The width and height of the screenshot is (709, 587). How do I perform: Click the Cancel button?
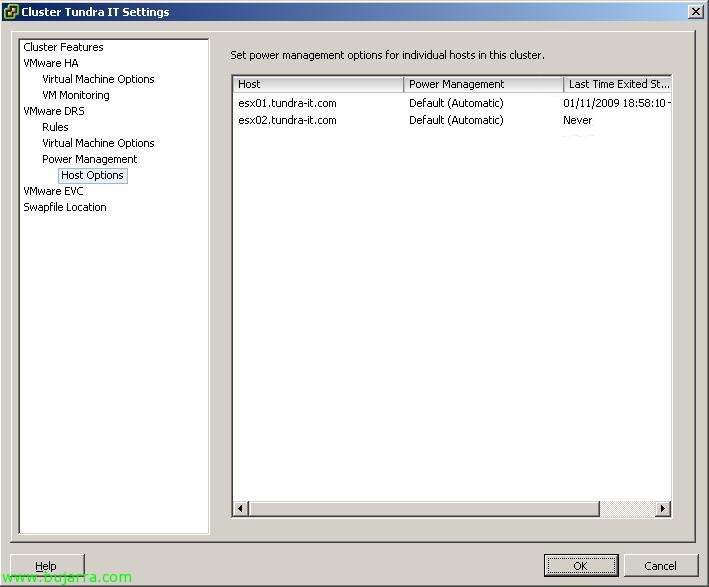(x=660, y=565)
